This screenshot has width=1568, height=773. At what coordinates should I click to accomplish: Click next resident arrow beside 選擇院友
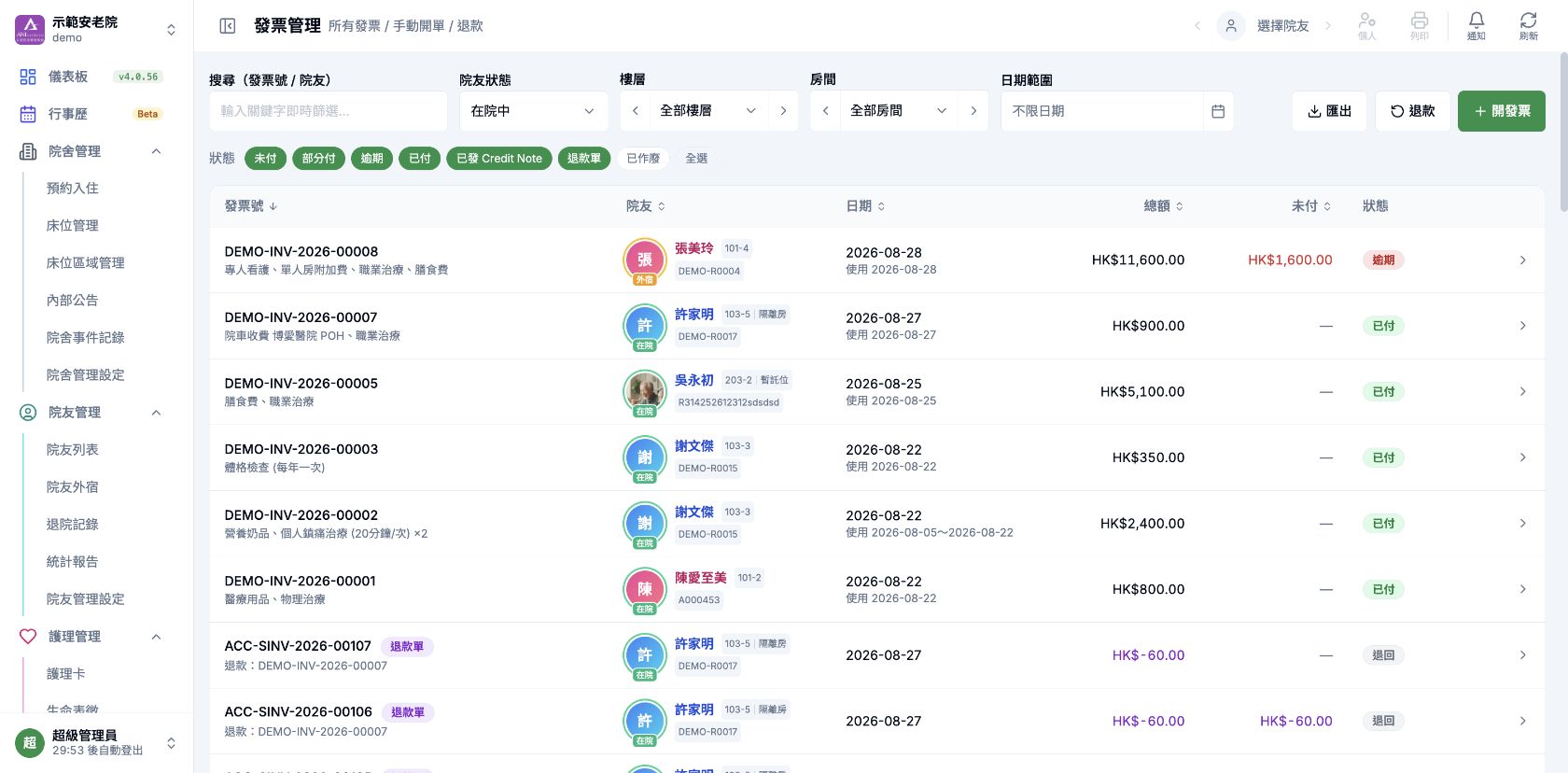coord(1328,26)
